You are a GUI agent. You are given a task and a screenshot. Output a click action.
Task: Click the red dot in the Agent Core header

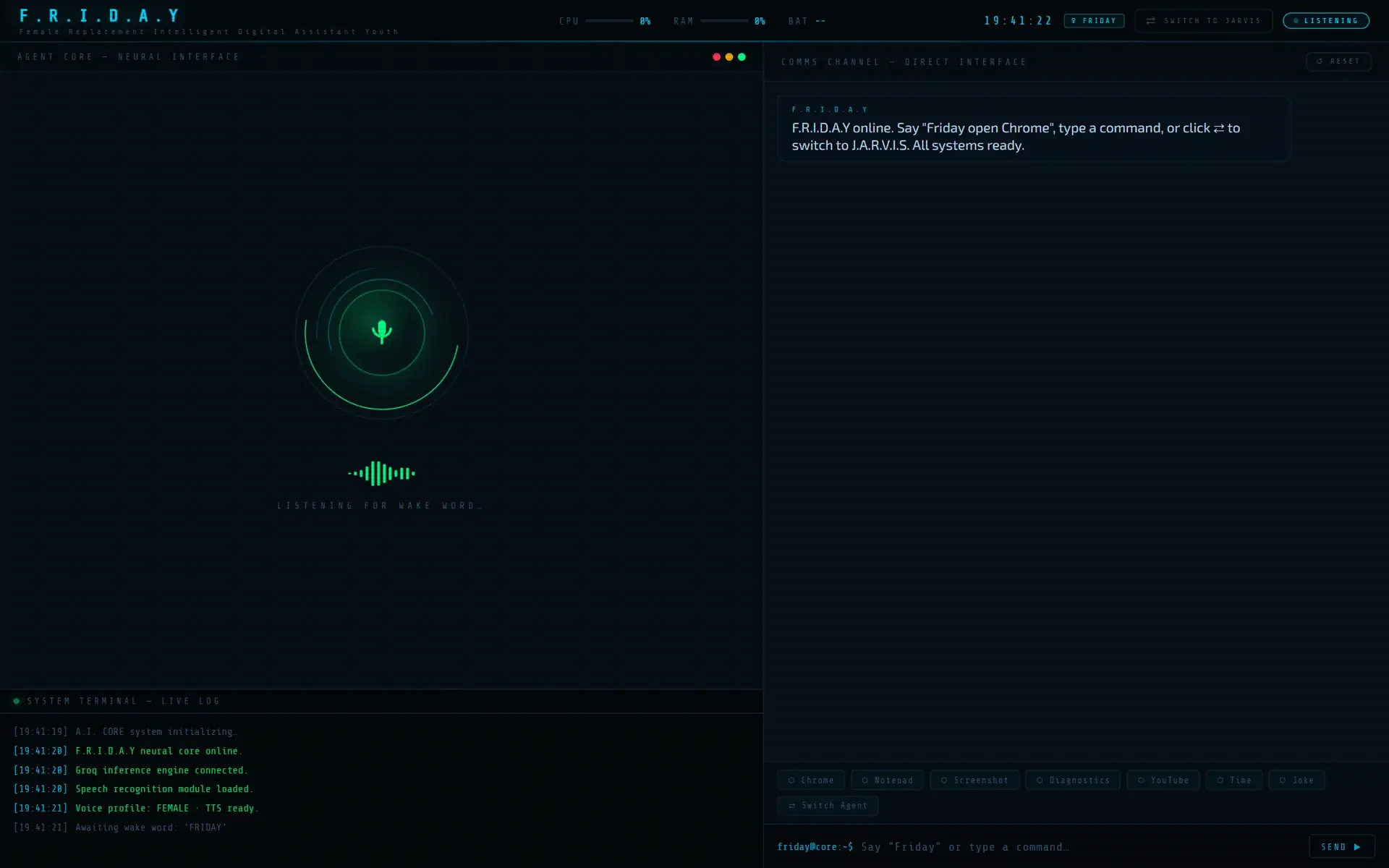click(716, 57)
